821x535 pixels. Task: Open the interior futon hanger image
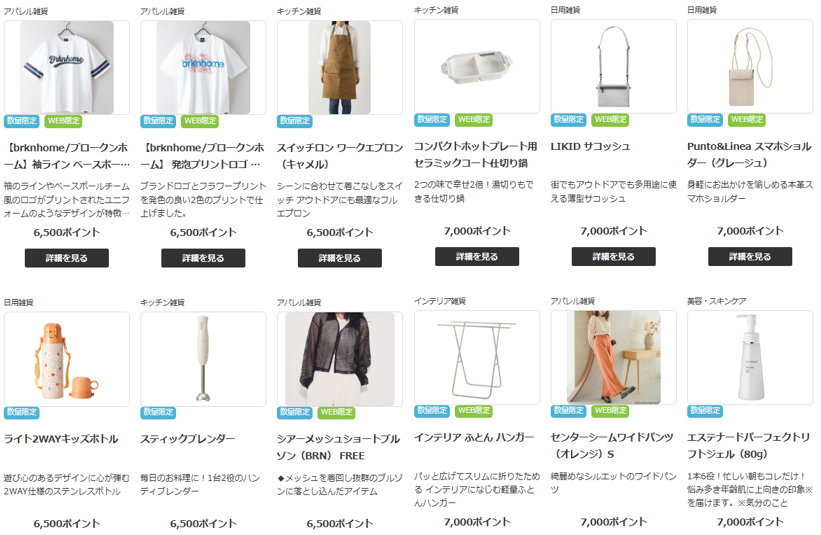click(x=477, y=358)
